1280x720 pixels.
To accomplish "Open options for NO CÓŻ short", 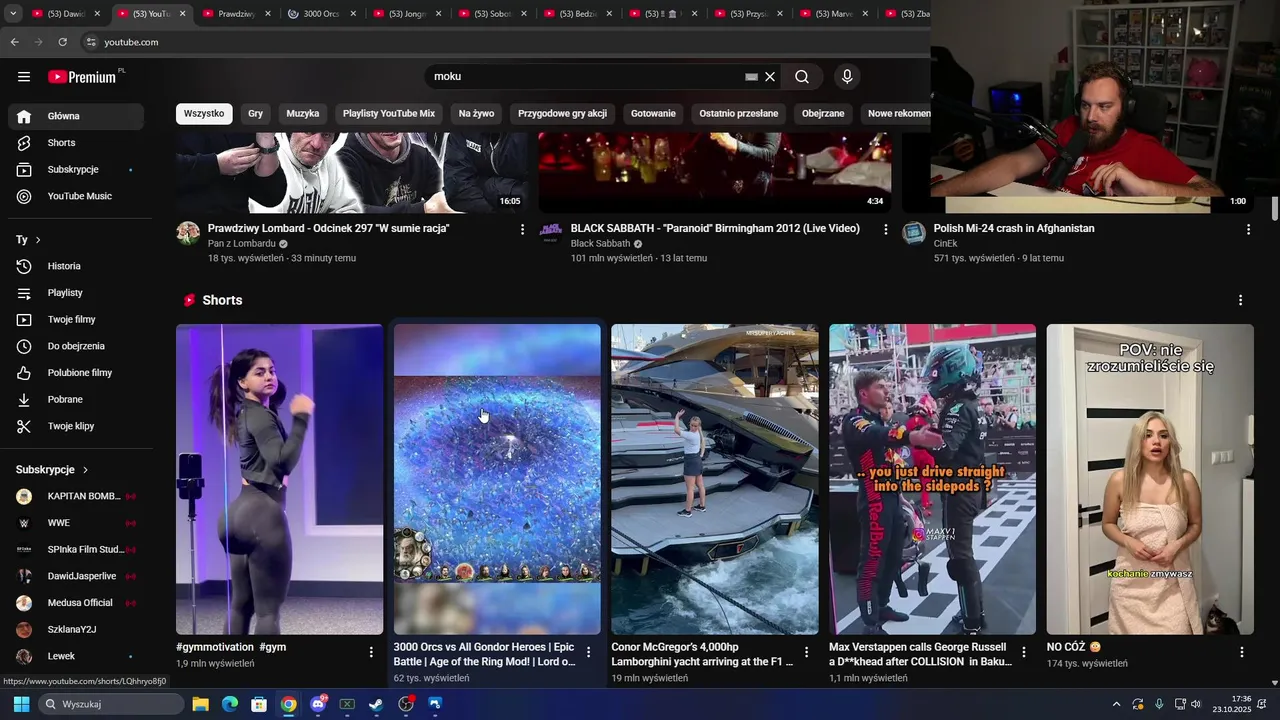I will click(1242, 652).
